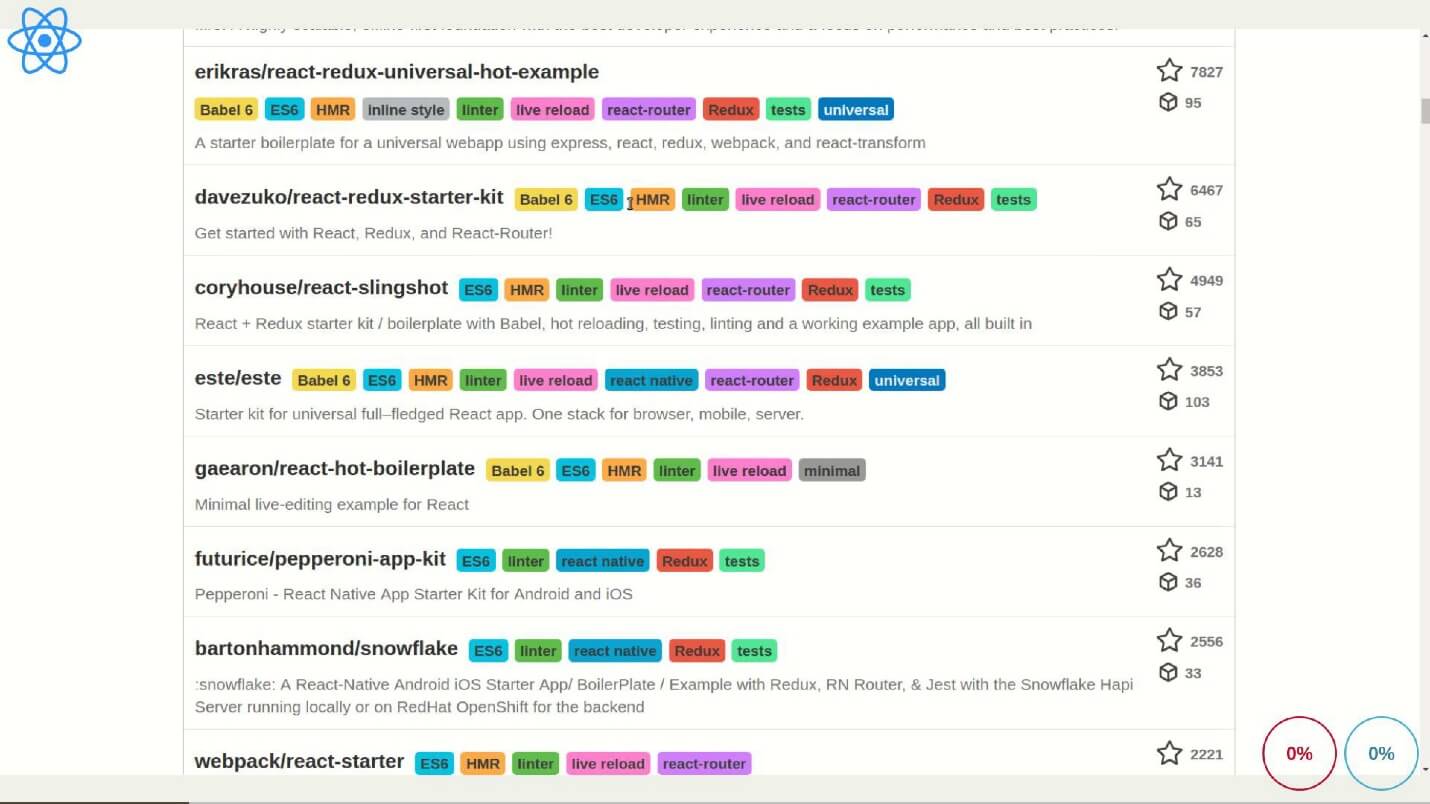The height and width of the screenshot is (804, 1430).
Task: Click the cube icon in the este/este row
Action: click(x=1168, y=401)
